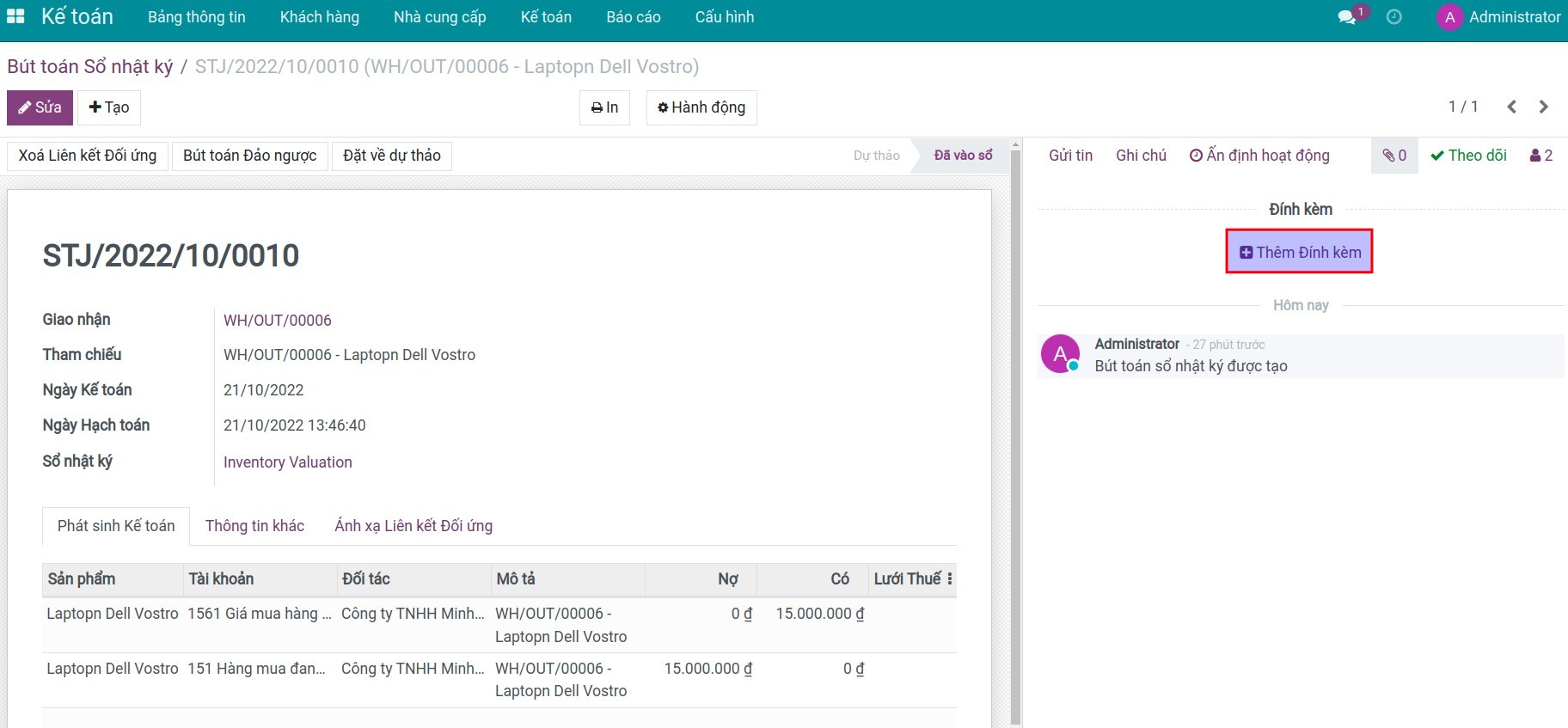Open the In print dropdown
1568x728 pixels.
tap(604, 107)
